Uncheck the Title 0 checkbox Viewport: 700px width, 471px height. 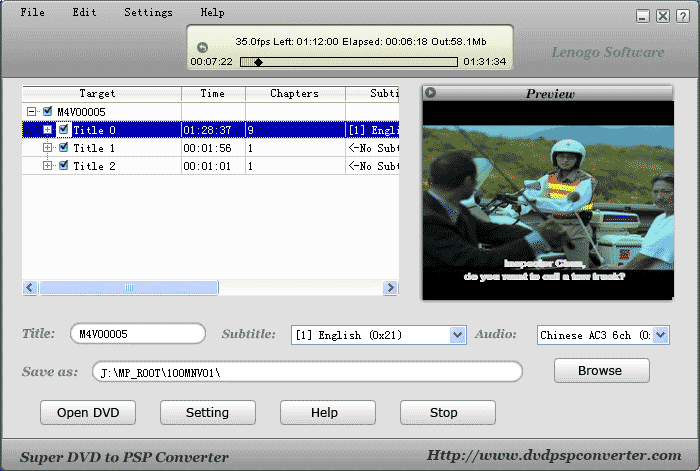click(64, 130)
